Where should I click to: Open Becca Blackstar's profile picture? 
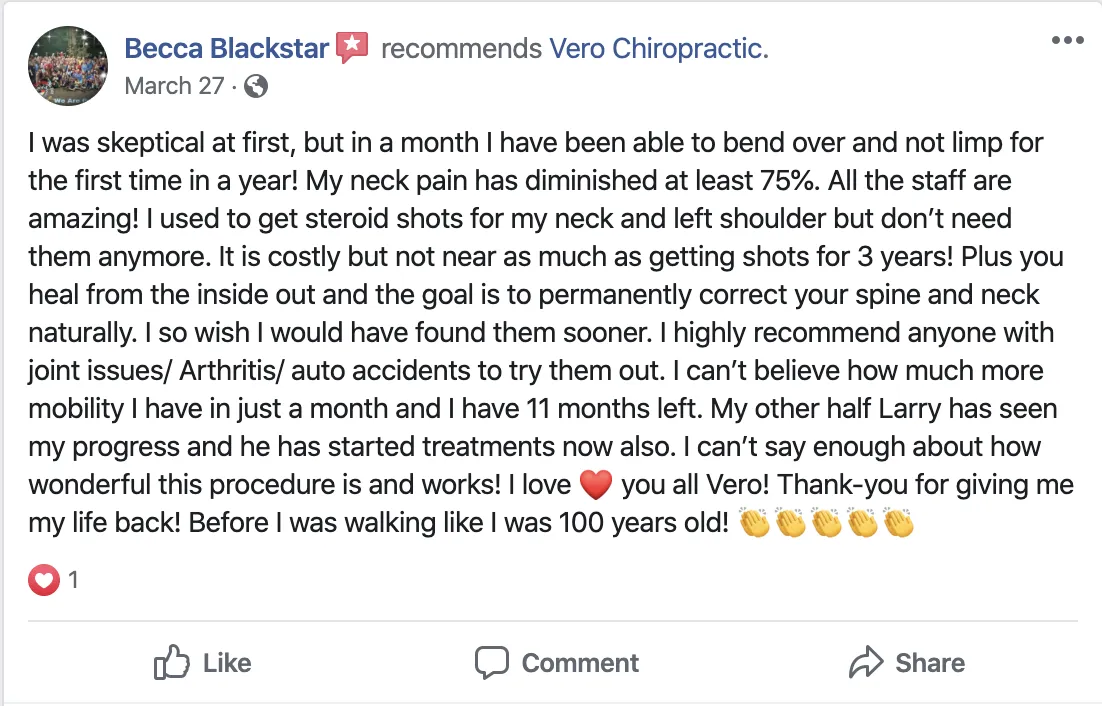coord(68,65)
